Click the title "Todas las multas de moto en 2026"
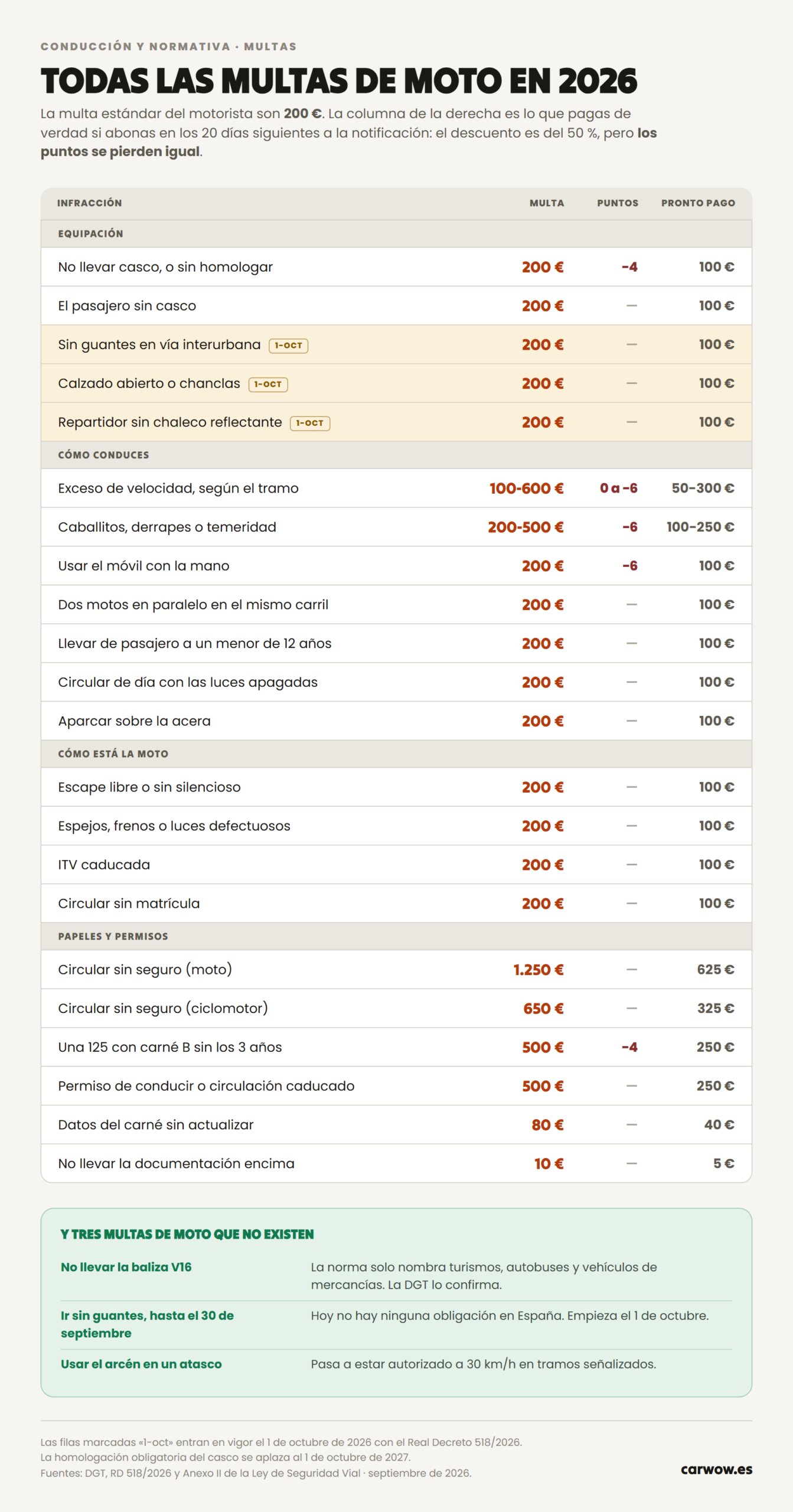793x1512 pixels. [x=339, y=81]
